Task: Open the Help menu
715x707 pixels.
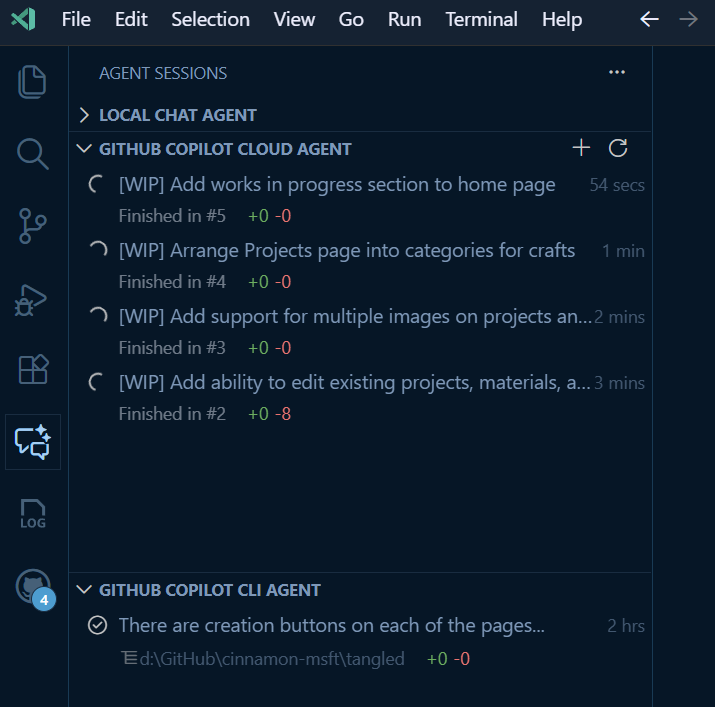Action: (562, 20)
